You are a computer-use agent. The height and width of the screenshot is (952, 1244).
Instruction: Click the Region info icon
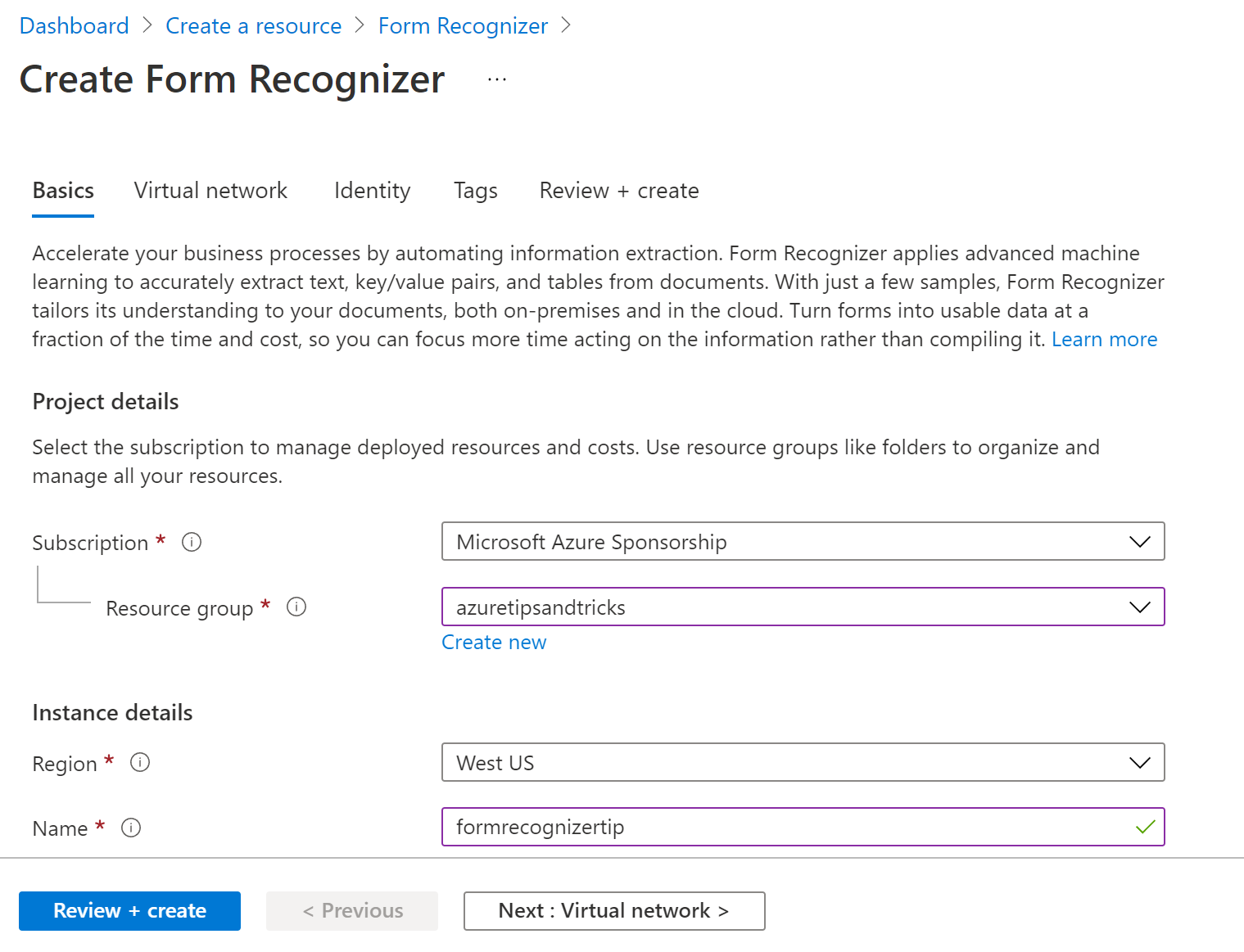pos(140,762)
